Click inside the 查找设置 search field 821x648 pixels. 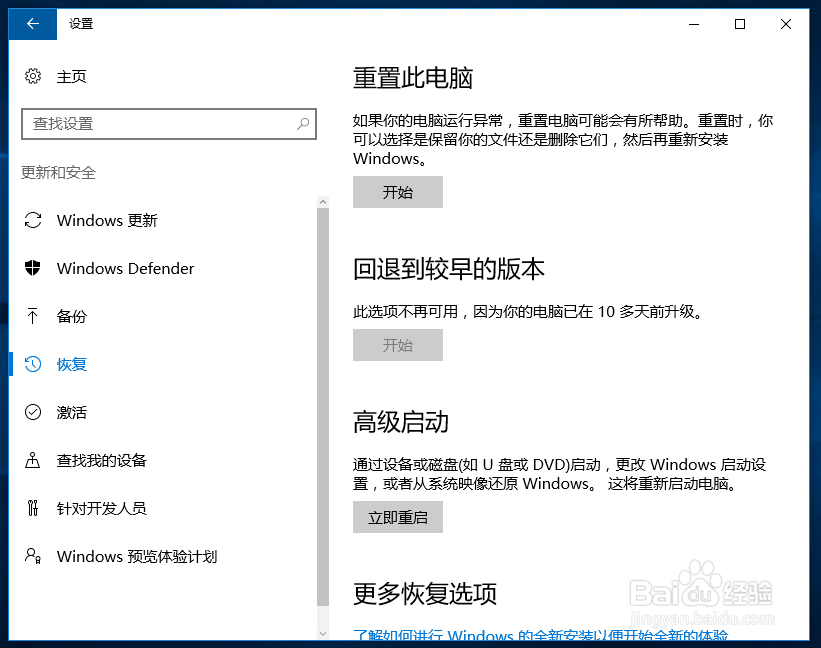[x=160, y=123]
